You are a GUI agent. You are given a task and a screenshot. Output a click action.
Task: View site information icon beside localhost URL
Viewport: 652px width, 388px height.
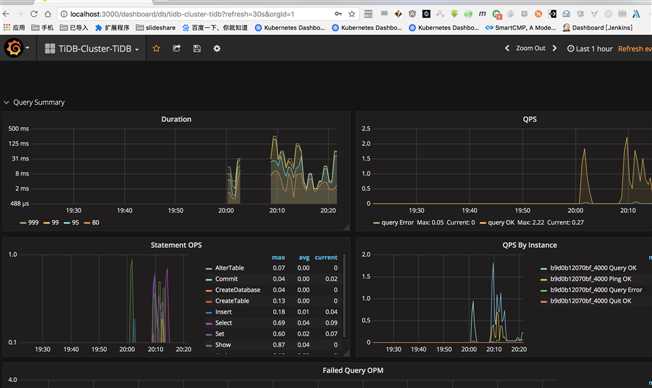pyautogui.click(x=64, y=14)
